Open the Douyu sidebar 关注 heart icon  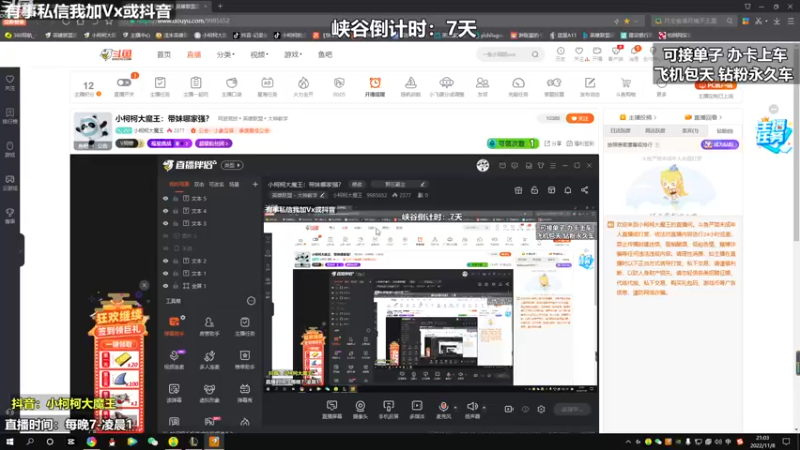coord(10,83)
